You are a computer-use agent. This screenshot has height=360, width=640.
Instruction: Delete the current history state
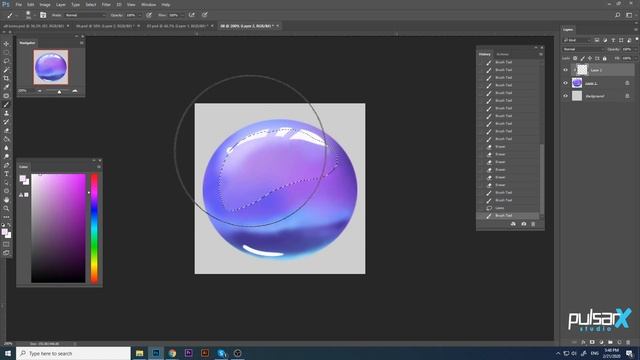coord(533,224)
